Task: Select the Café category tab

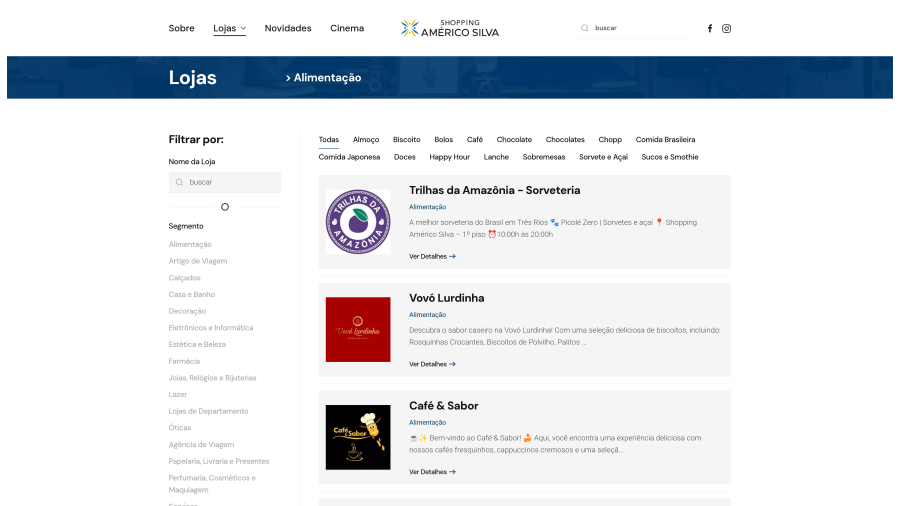Action: coord(474,140)
